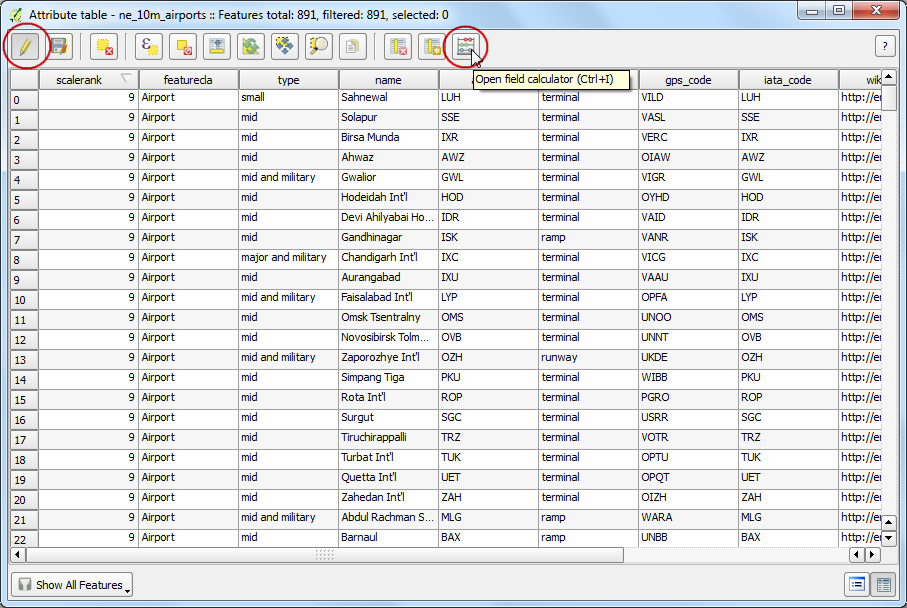Click the Invert selection icon
The image size is (907, 608).
point(251,46)
